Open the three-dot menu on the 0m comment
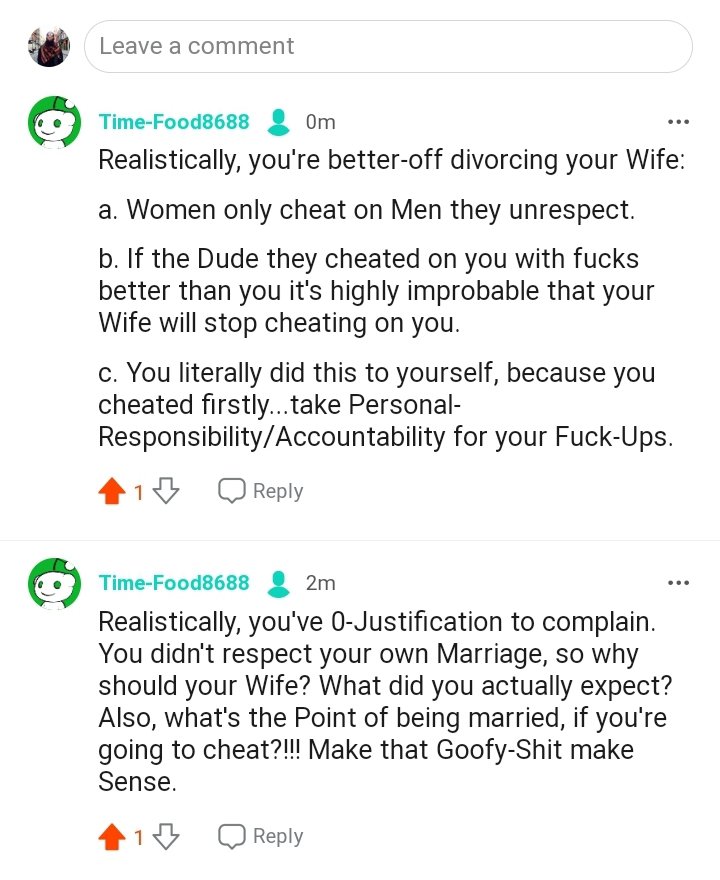The height and width of the screenshot is (880, 720). pos(678,122)
